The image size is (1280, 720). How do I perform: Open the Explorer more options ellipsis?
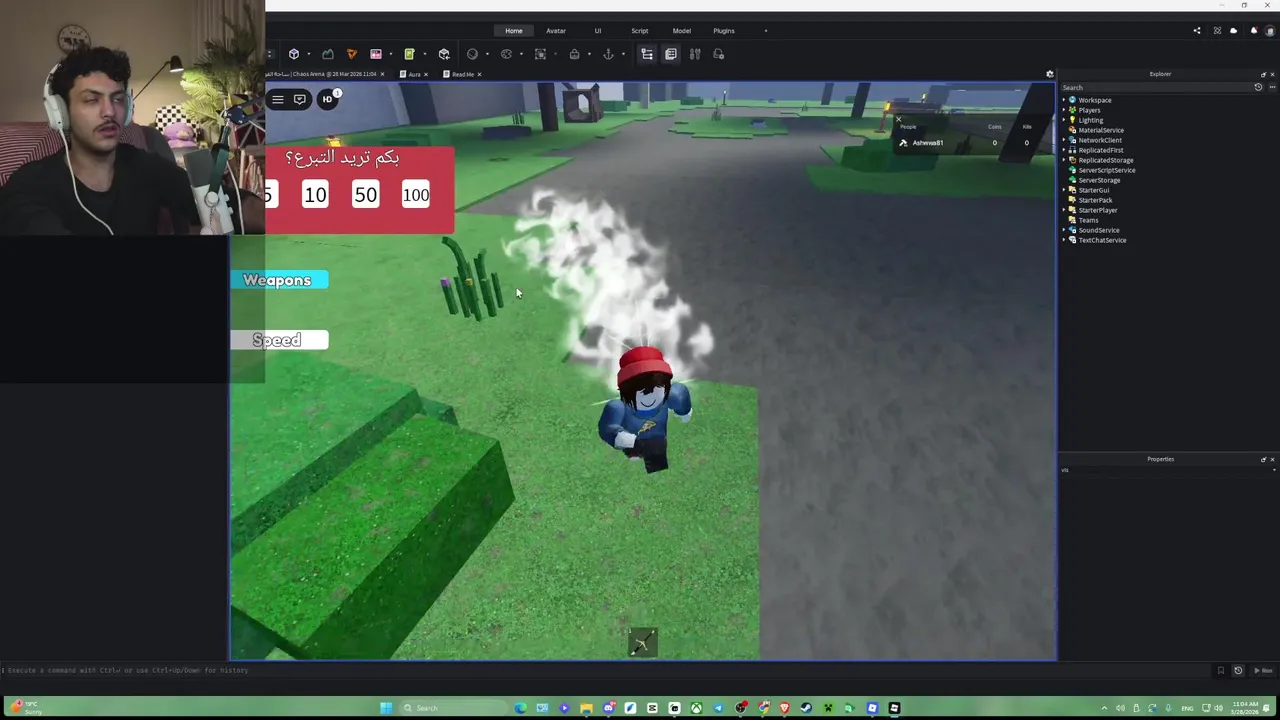[1270, 87]
